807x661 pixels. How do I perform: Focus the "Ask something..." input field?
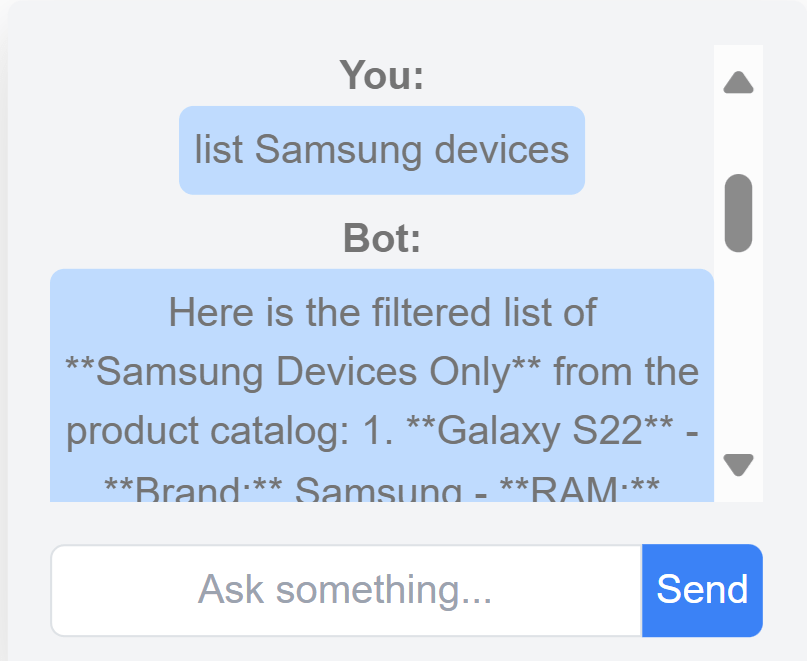point(346,590)
